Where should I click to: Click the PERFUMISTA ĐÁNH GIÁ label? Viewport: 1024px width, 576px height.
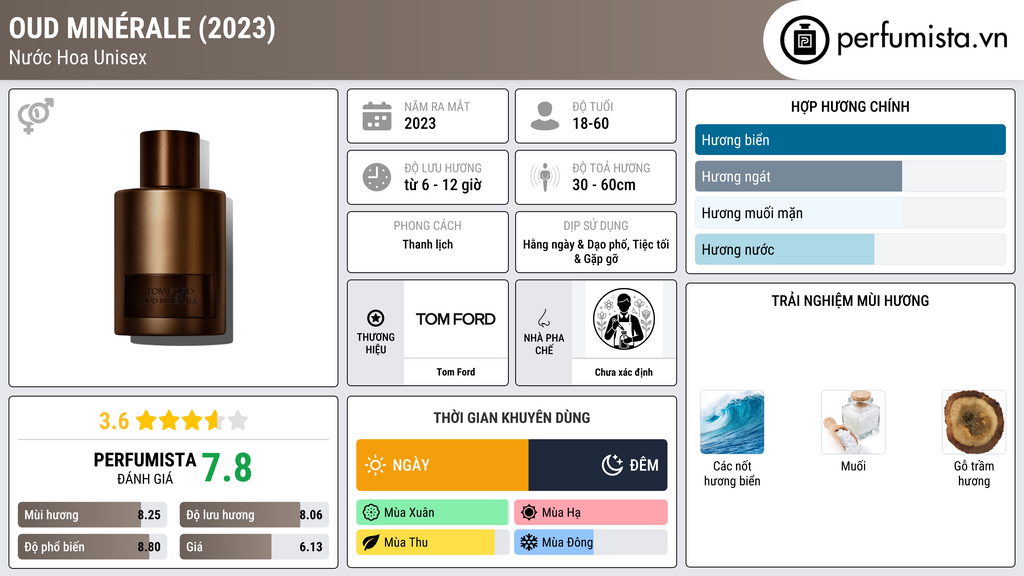pyautogui.click(x=144, y=468)
